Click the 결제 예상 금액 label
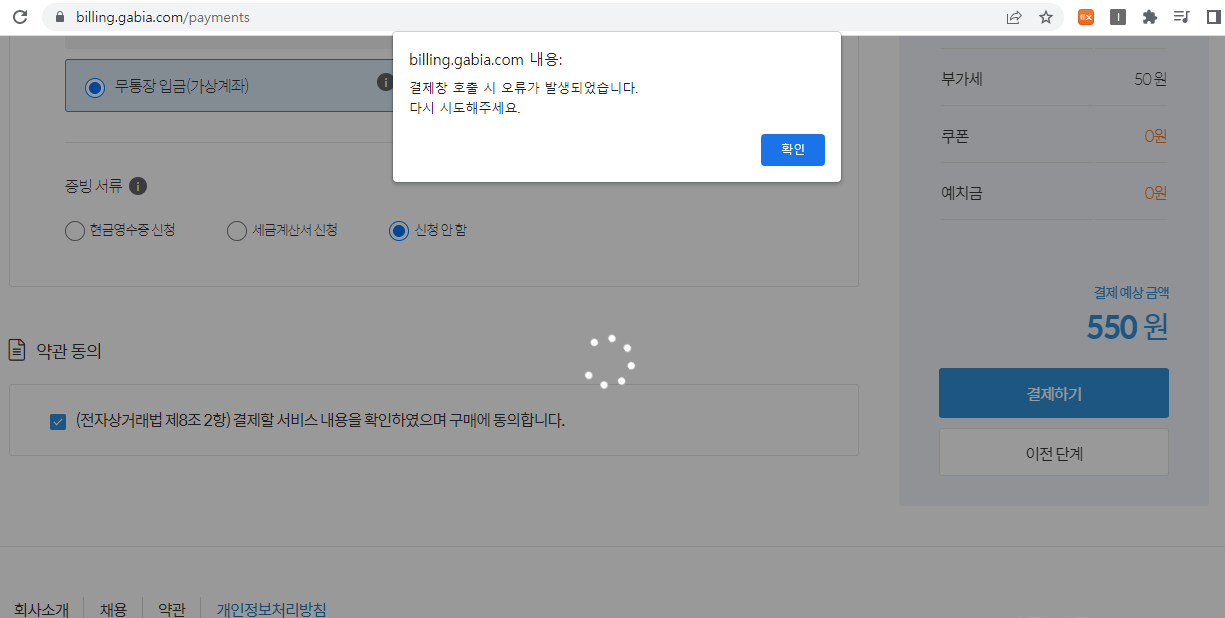This screenshot has width=1225, height=618. (1131, 293)
